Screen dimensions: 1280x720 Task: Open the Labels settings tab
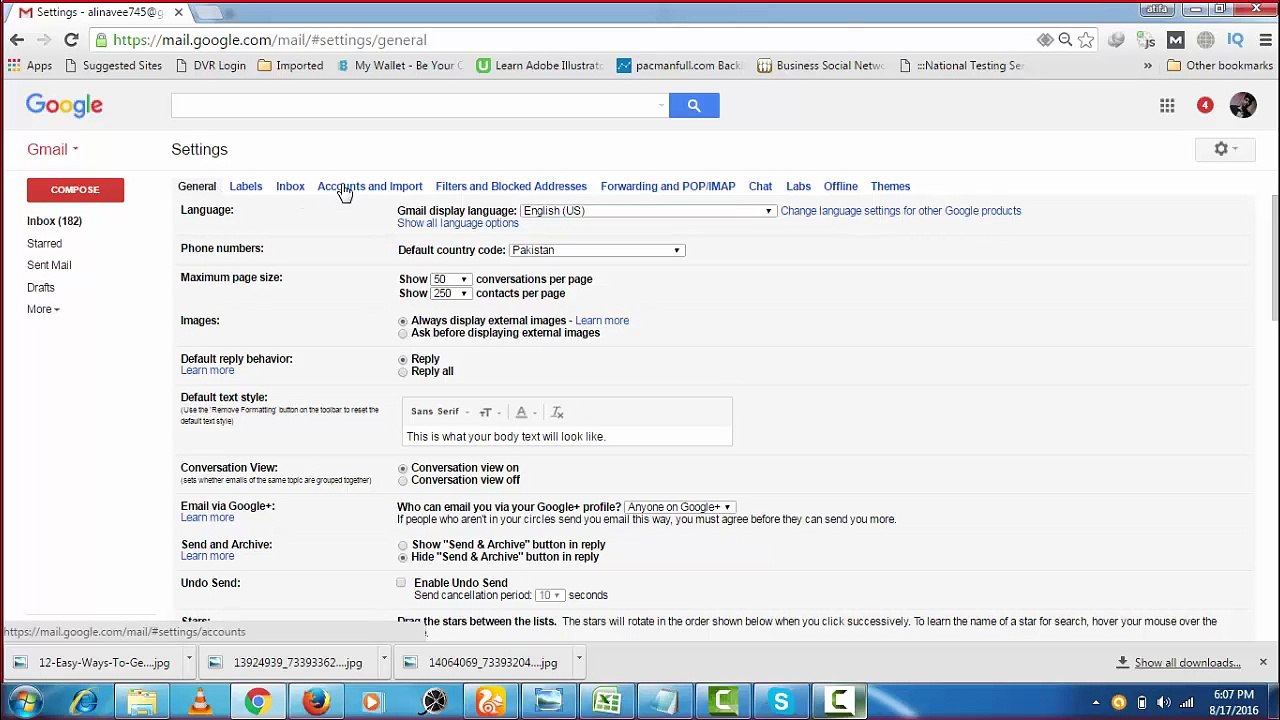[x=245, y=186]
